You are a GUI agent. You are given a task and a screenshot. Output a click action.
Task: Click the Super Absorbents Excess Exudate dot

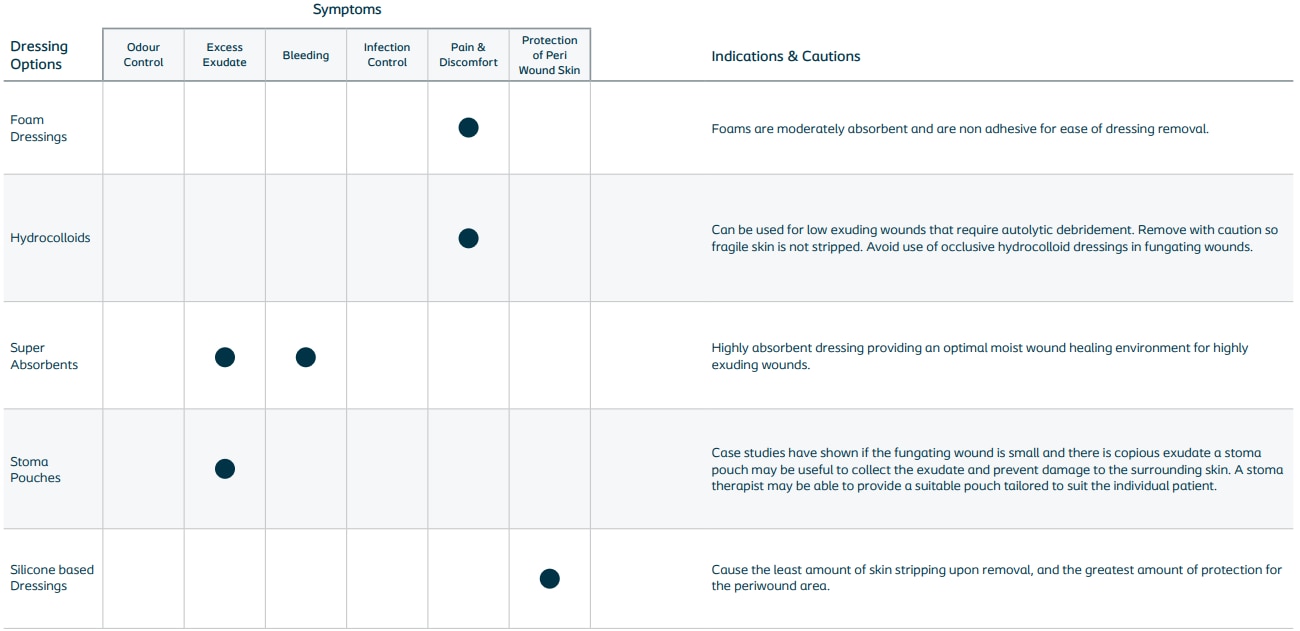[x=225, y=357]
